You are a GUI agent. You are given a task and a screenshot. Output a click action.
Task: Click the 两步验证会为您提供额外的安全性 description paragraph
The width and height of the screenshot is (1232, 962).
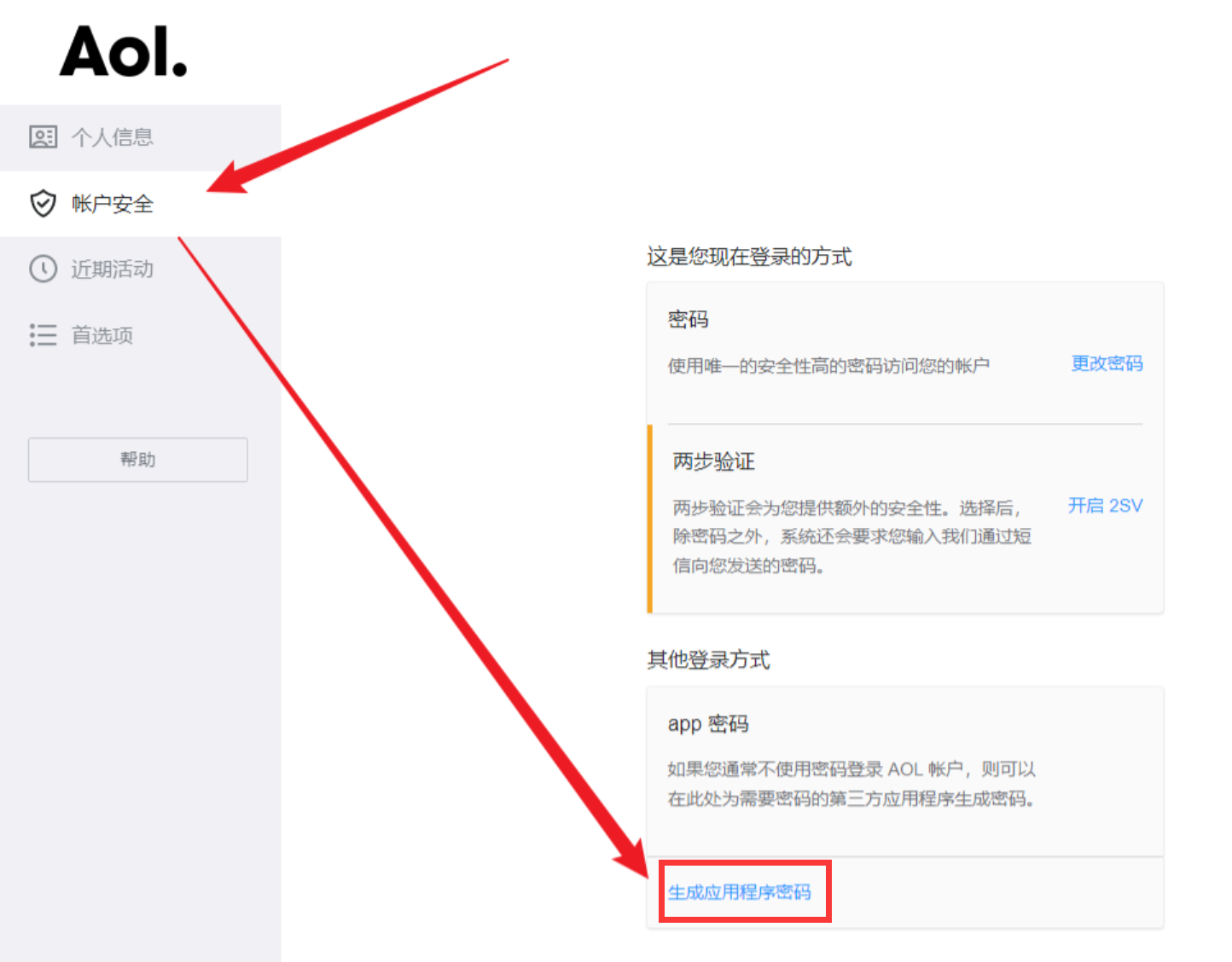click(852, 536)
